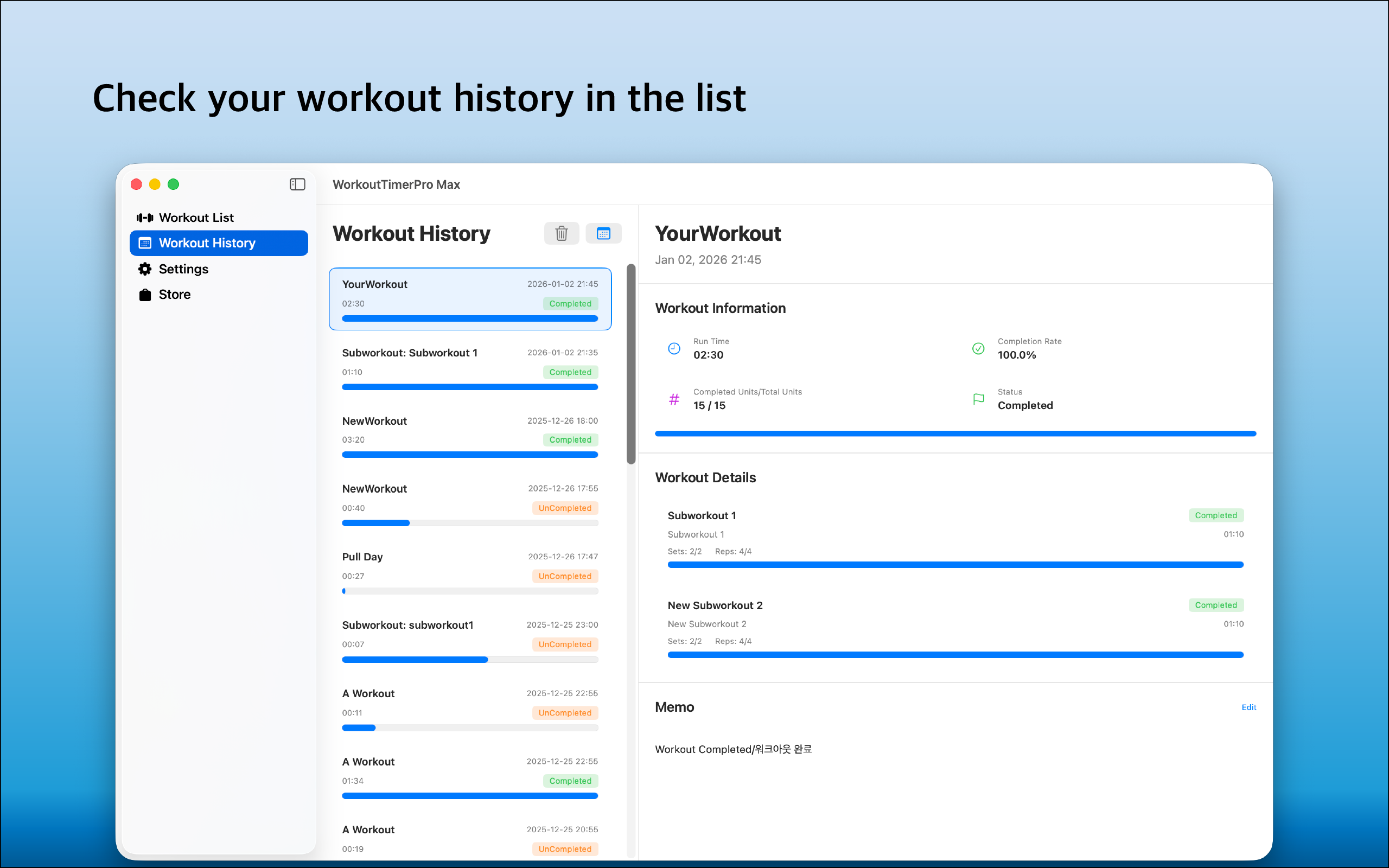Select the Subworkout 1 details card

point(954,537)
